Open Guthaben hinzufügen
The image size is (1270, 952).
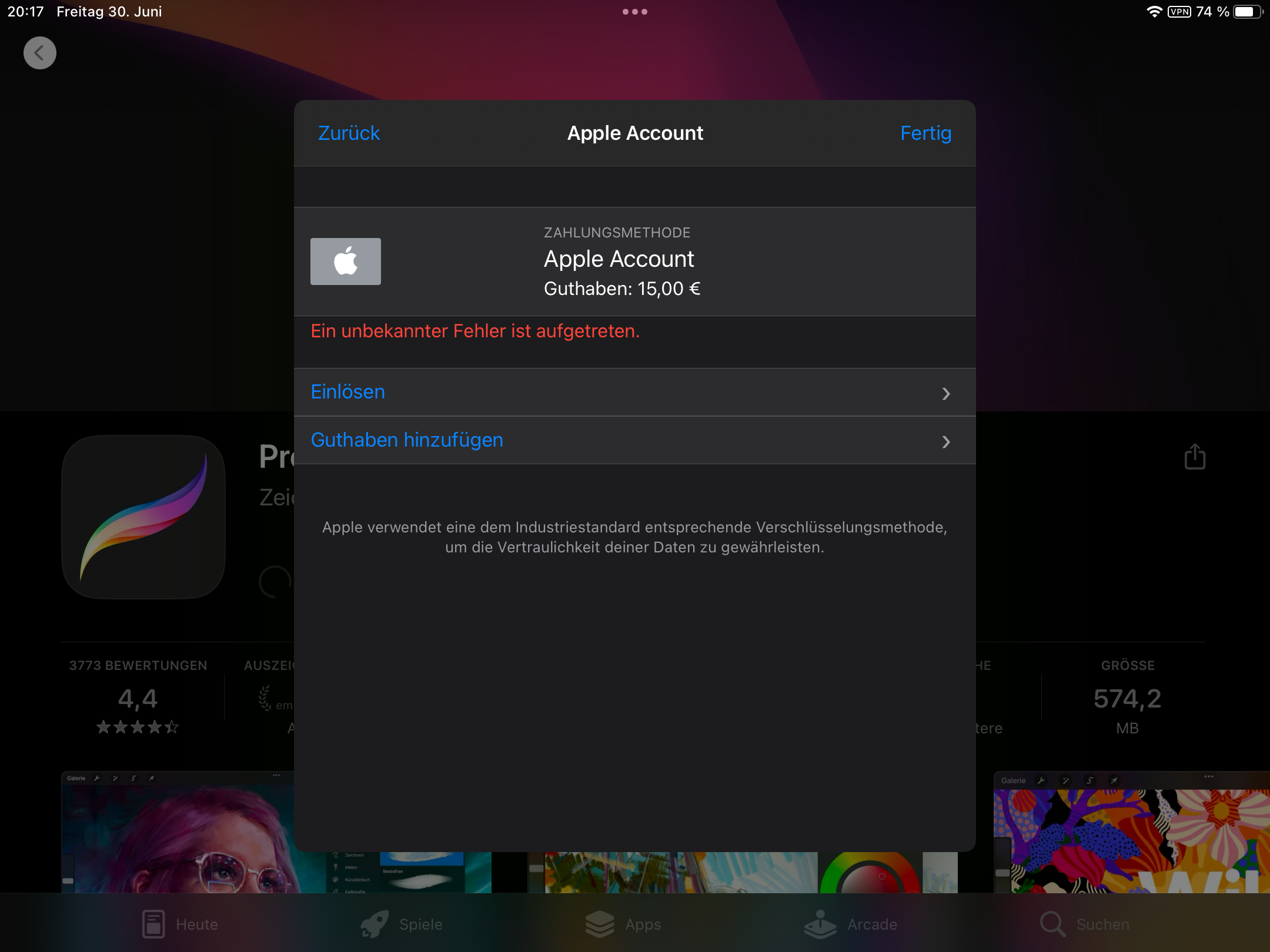pos(634,441)
